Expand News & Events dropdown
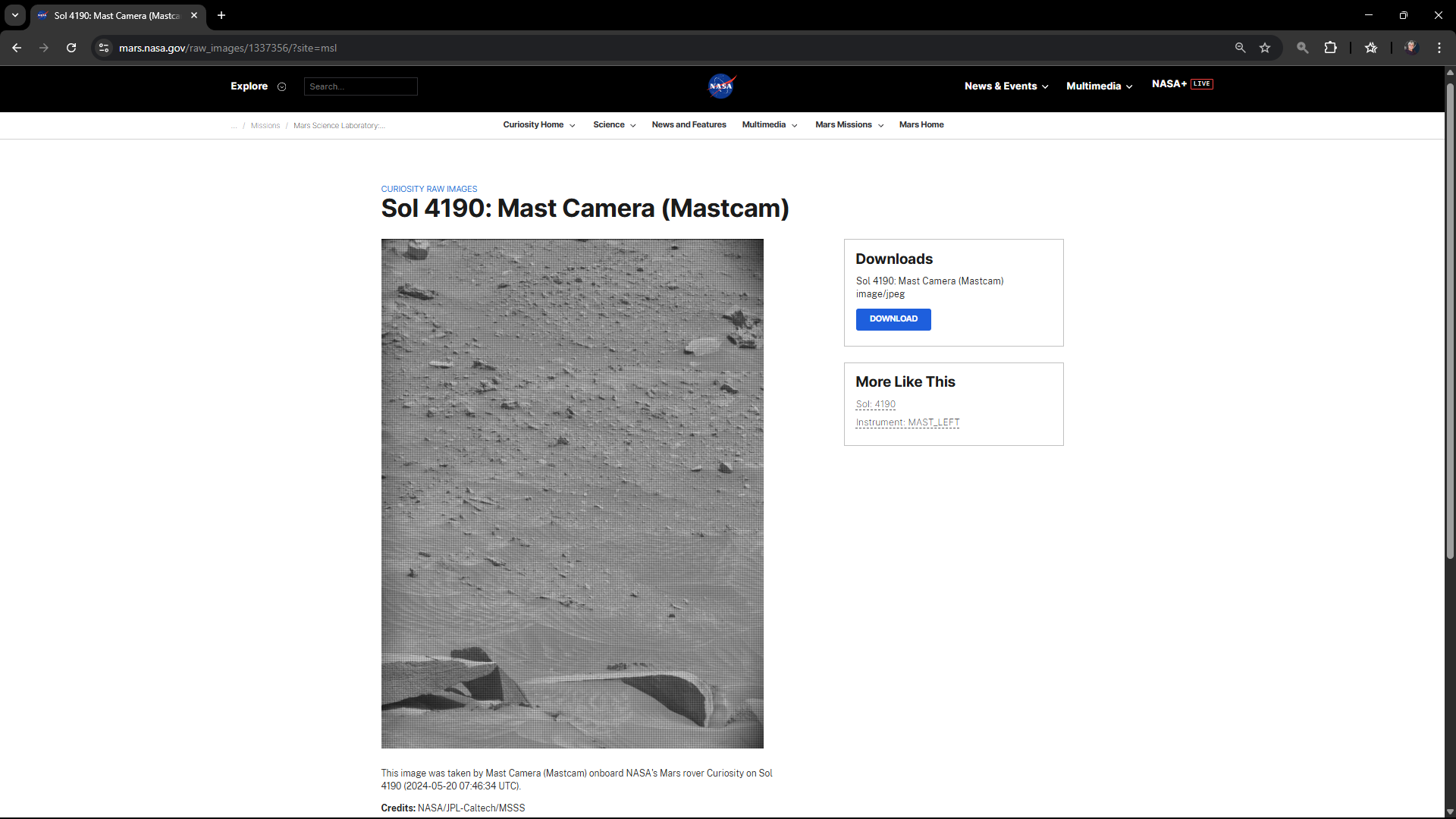This screenshot has width=1456, height=819. (x=1006, y=86)
